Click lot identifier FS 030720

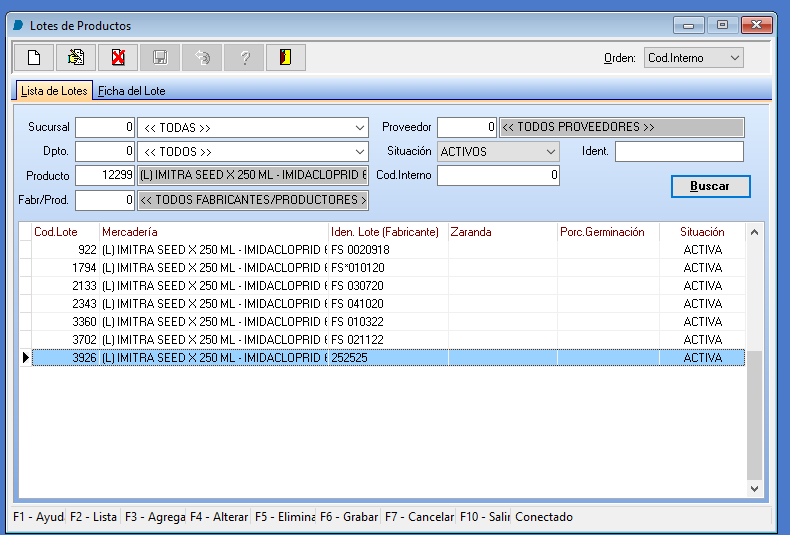pyautogui.click(x=357, y=286)
